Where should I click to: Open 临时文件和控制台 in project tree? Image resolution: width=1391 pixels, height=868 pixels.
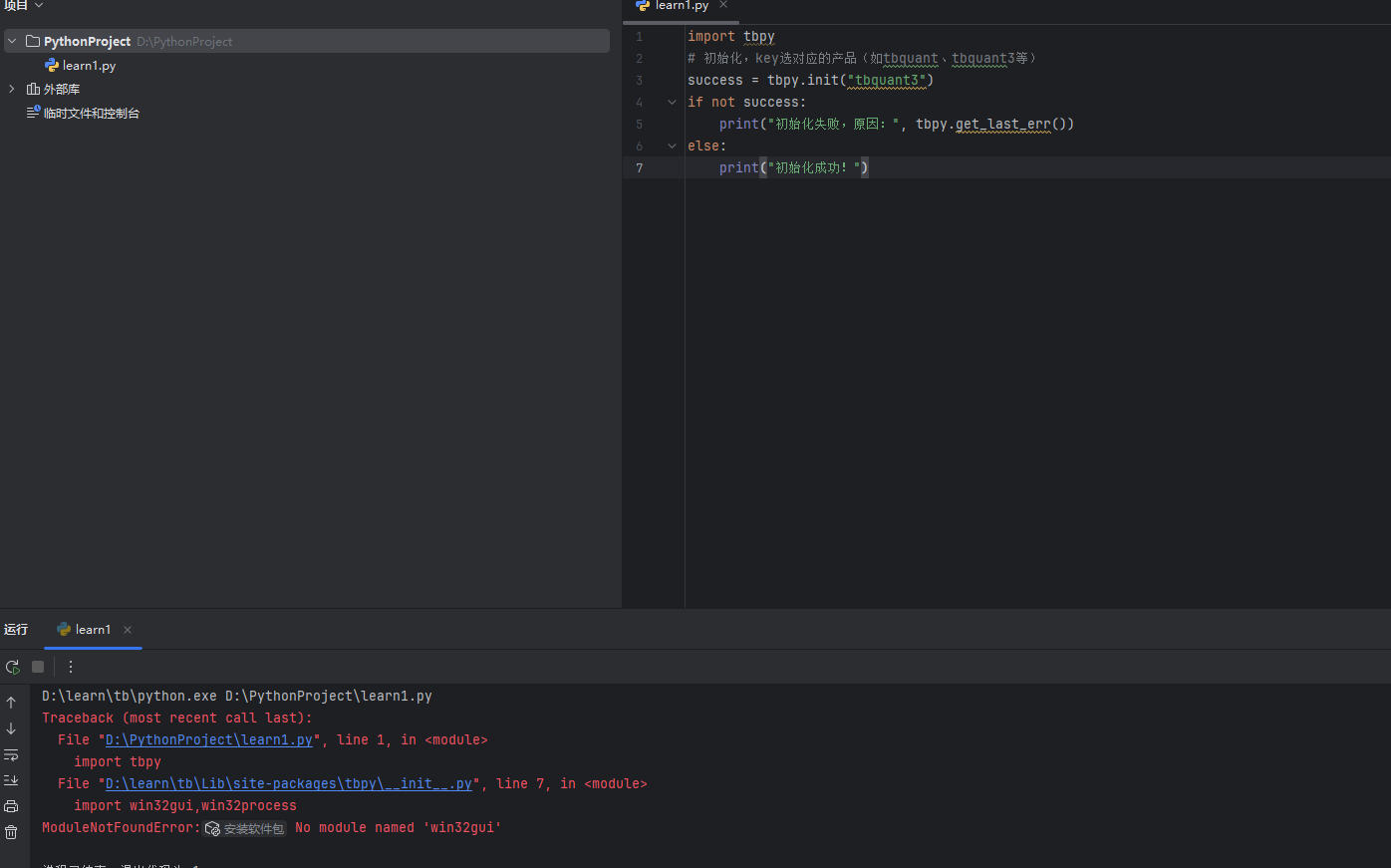coord(91,114)
